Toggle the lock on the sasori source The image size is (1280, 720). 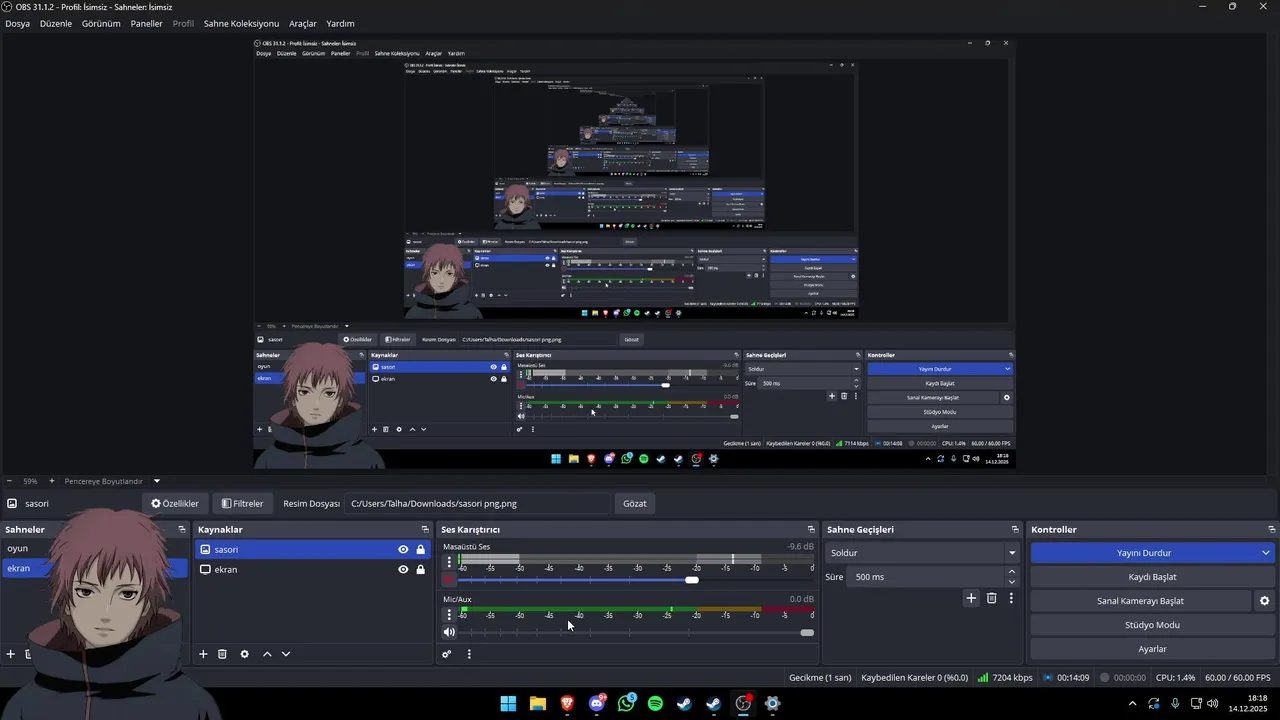click(x=420, y=549)
